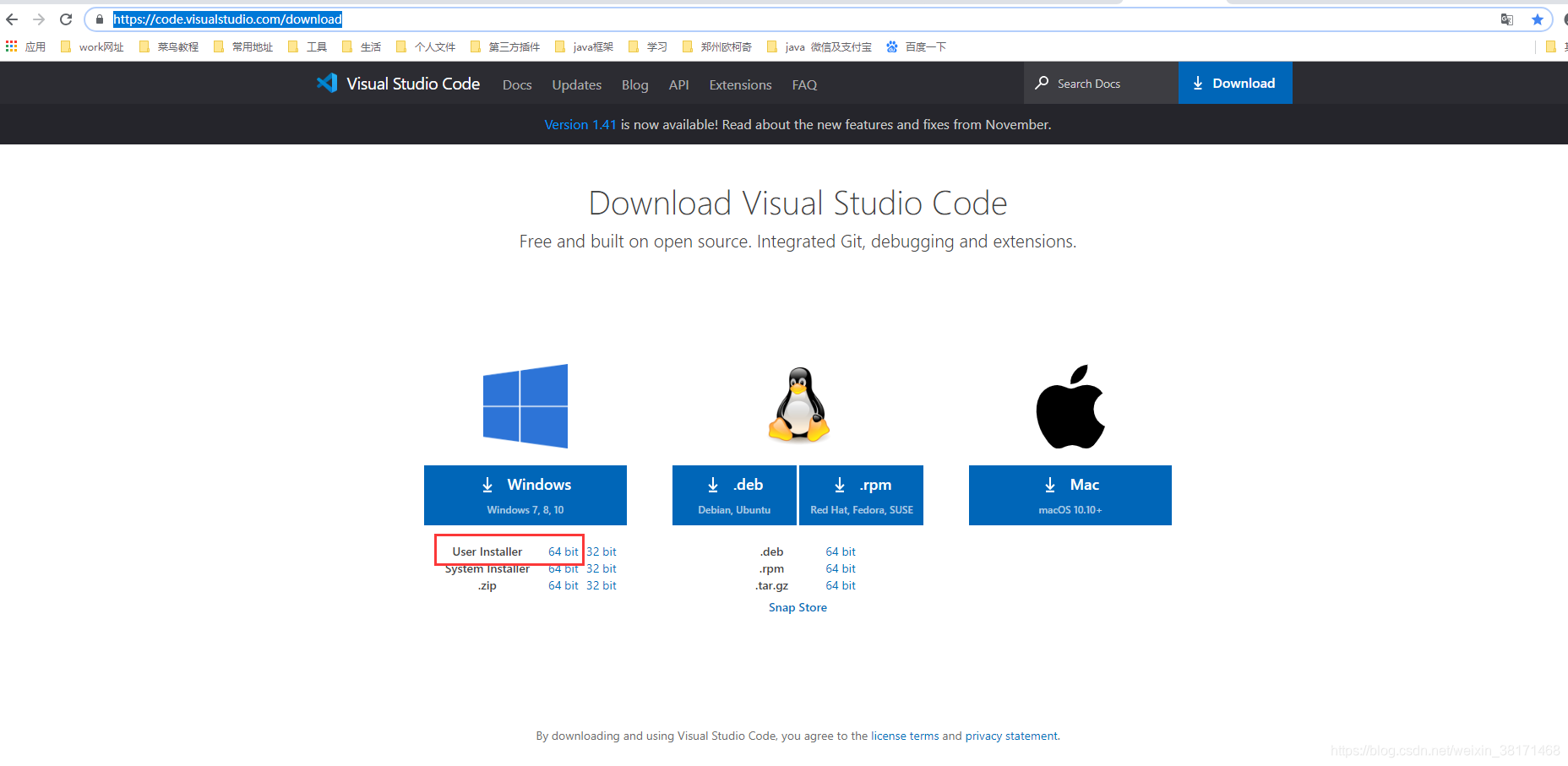Download Linux .rpm 64 bit link
This screenshot has width=1568, height=766.
[x=841, y=568]
